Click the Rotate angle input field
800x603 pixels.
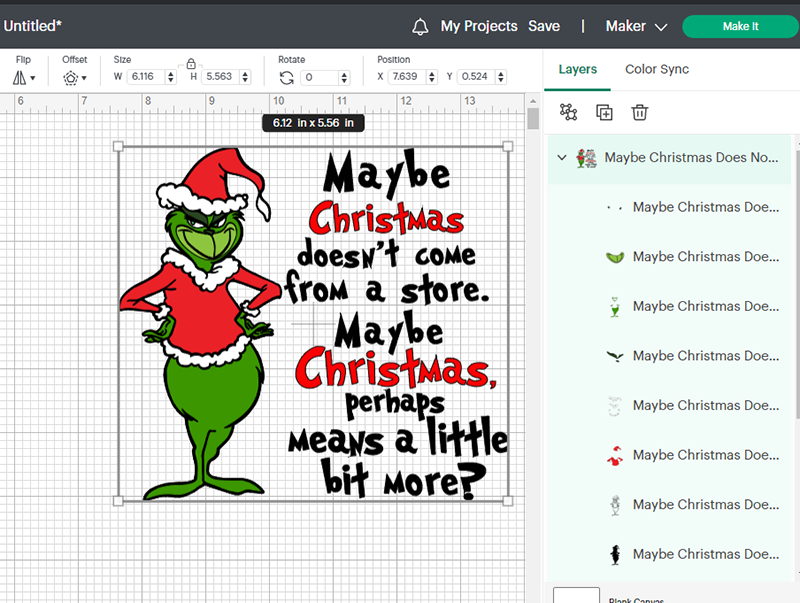319,78
